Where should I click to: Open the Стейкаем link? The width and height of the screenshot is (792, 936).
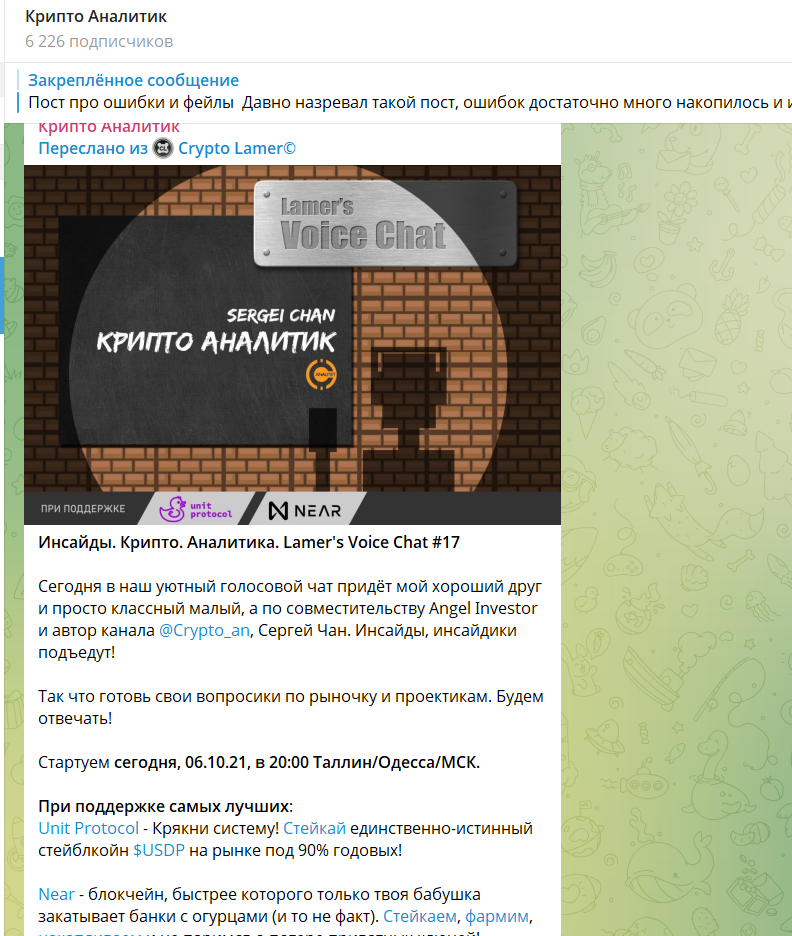[420, 916]
